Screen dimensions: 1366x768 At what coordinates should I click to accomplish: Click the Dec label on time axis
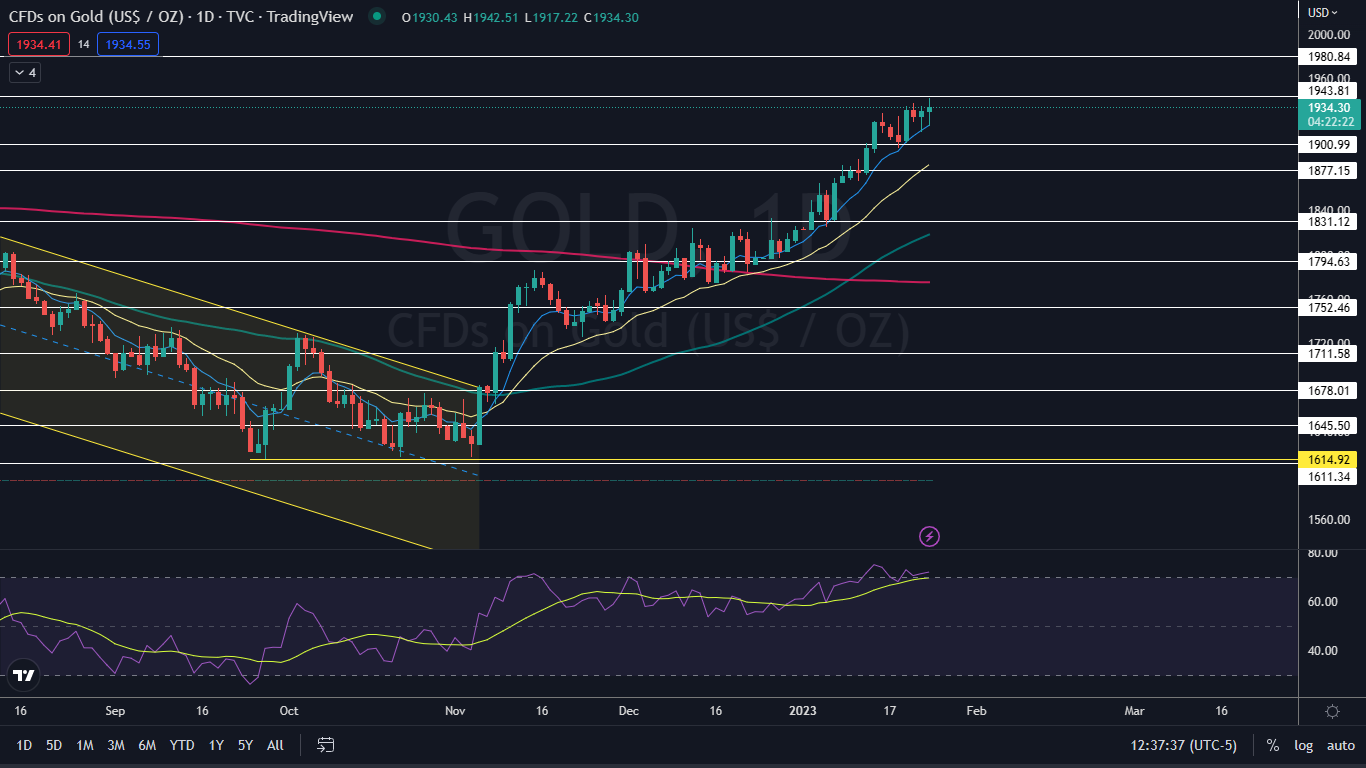point(628,711)
